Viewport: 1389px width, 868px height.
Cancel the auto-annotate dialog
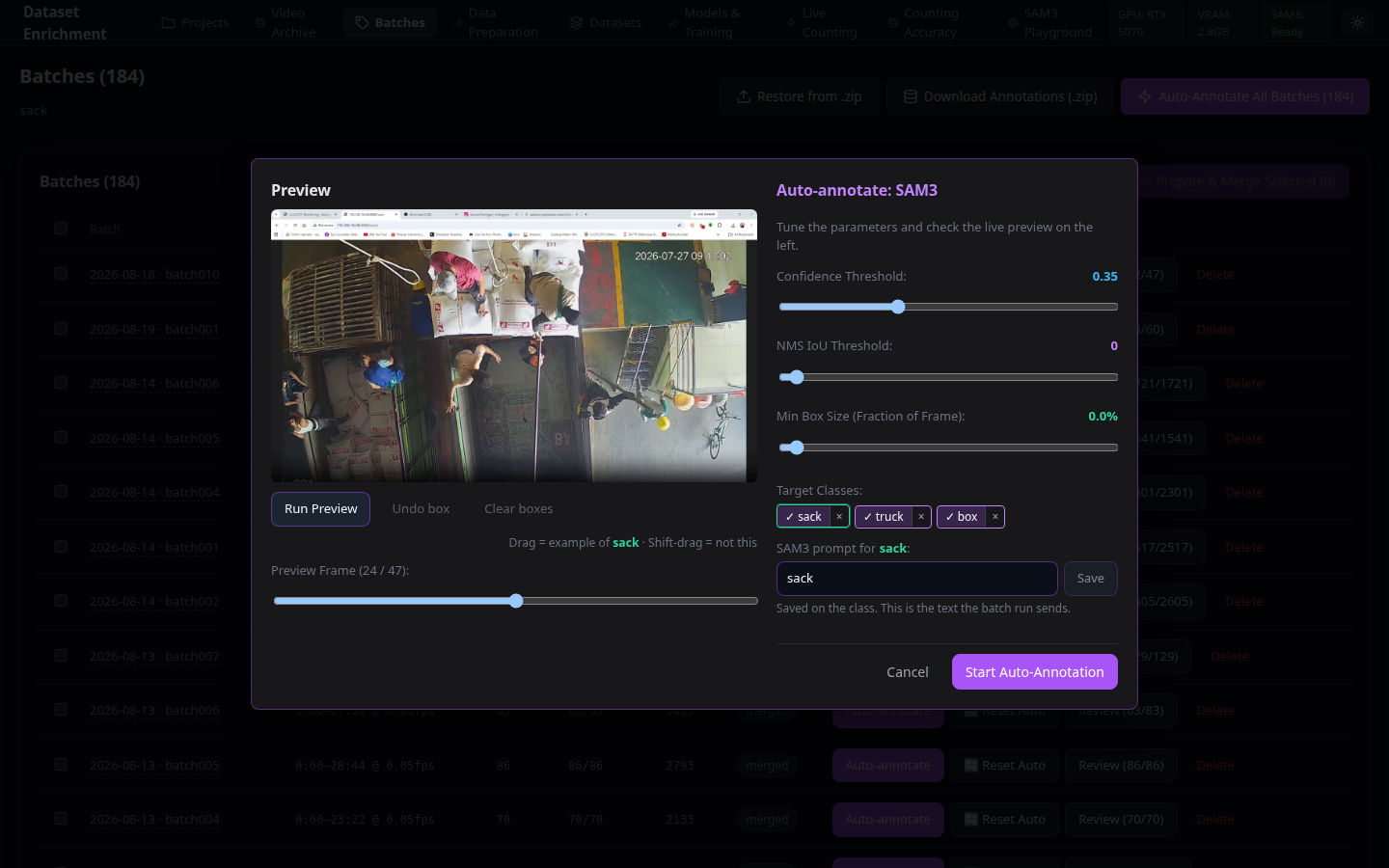point(908,672)
